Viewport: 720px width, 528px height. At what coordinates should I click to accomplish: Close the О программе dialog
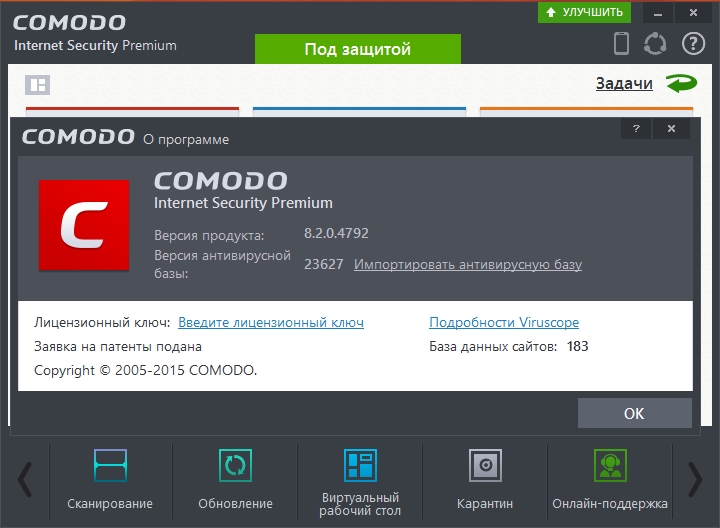point(671,129)
